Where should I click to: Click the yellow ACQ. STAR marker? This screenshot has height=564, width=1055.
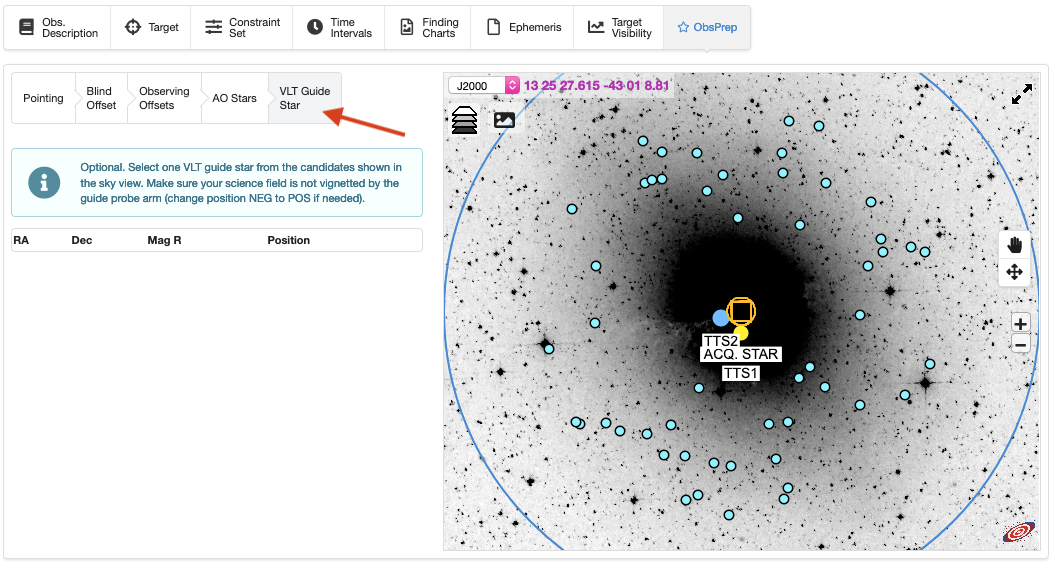[x=741, y=332]
